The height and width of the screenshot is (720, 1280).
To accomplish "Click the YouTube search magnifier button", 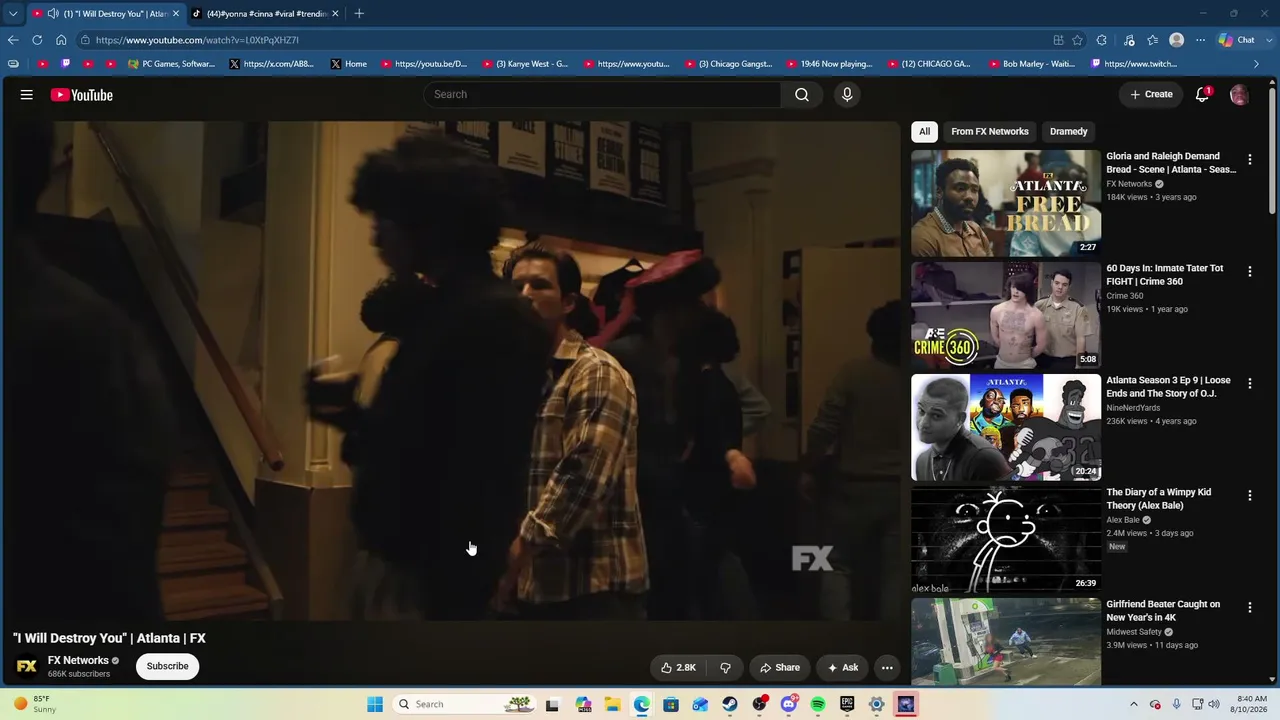I will click(802, 94).
